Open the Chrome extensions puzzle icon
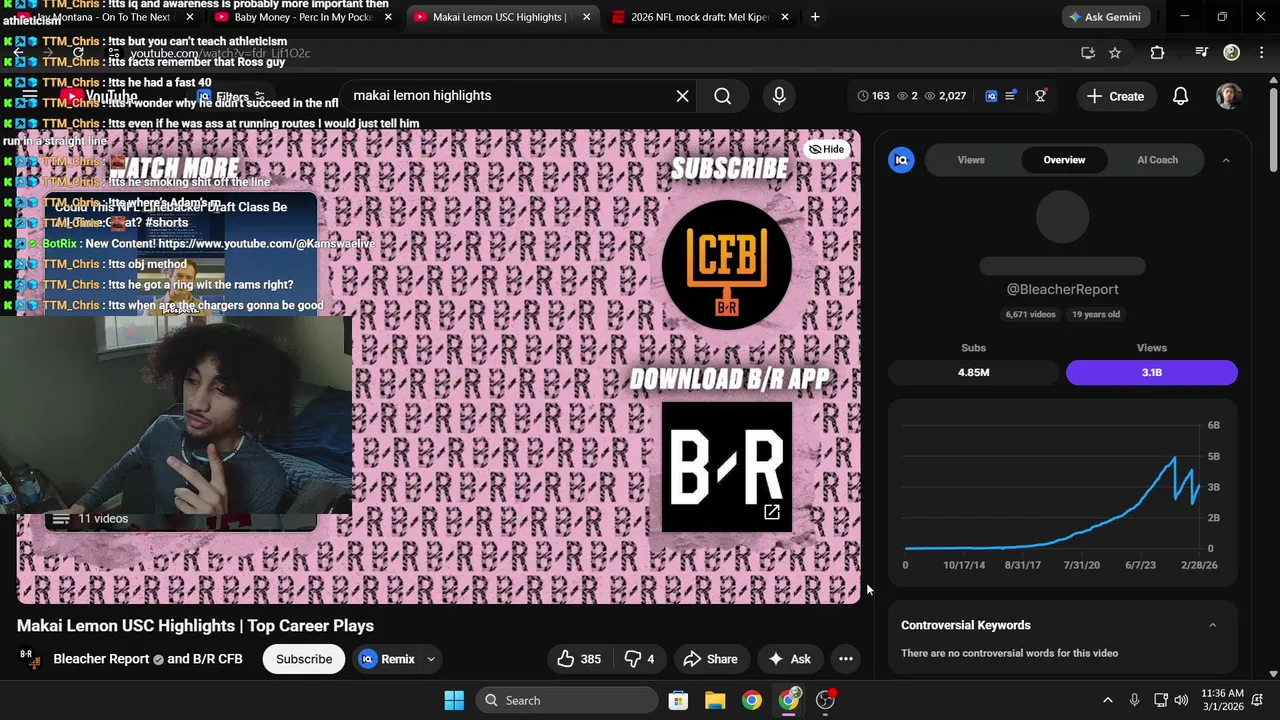This screenshot has width=1280, height=720. (1157, 53)
